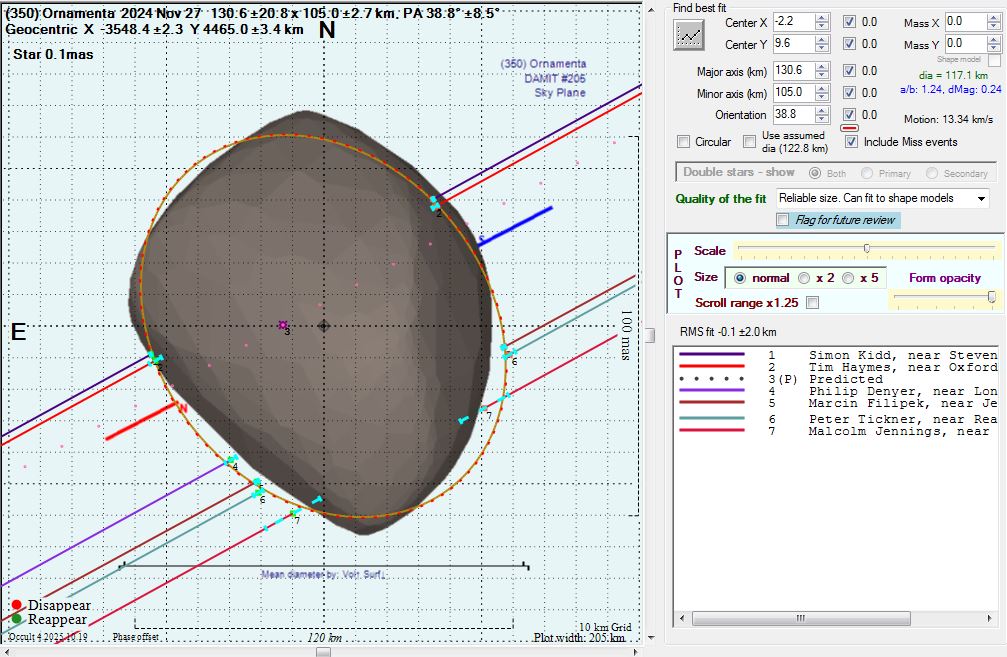Select the x 5 plot size option

[849, 278]
